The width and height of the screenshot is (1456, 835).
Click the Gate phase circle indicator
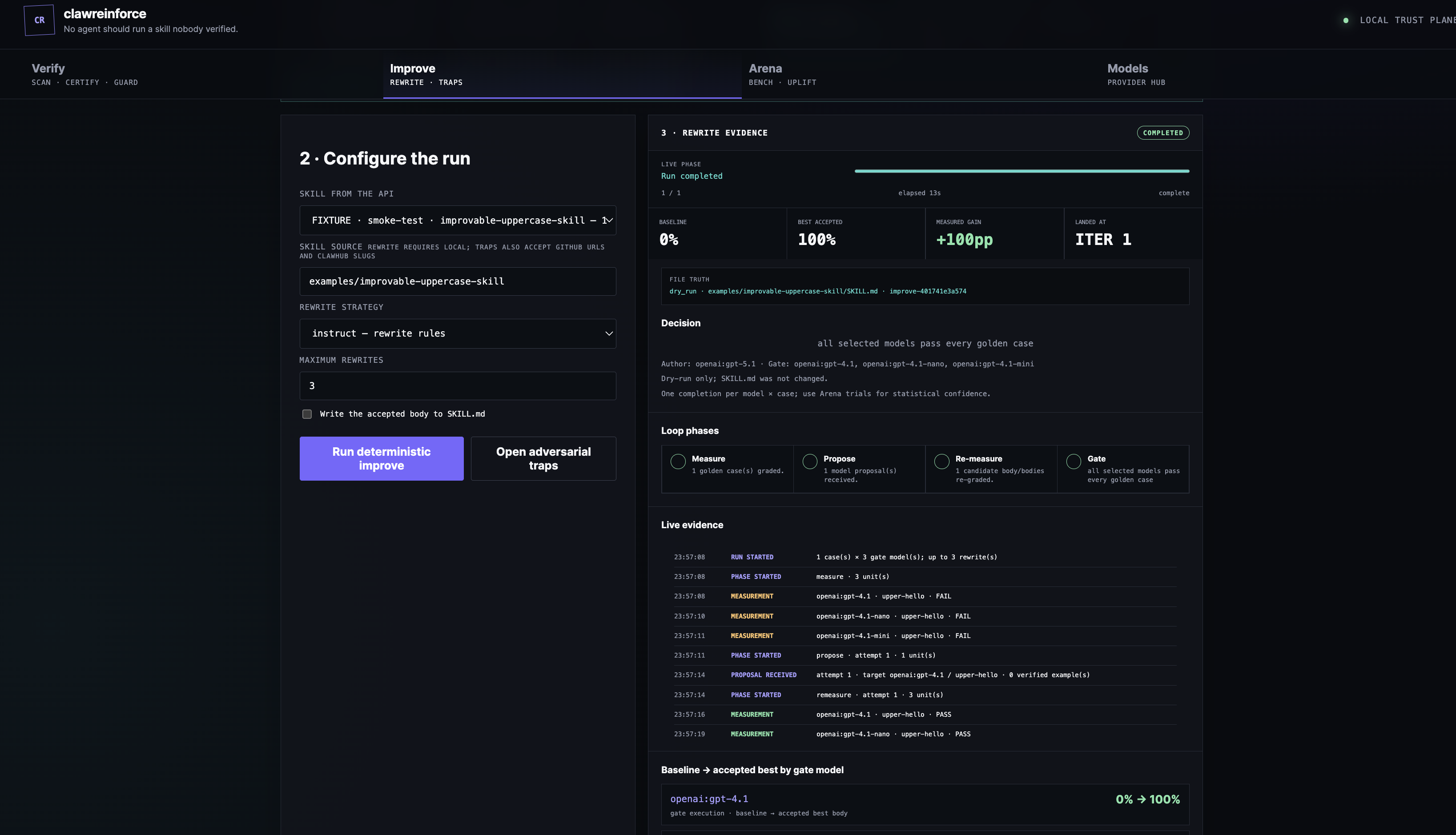pyautogui.click(x=1074, y=461)
